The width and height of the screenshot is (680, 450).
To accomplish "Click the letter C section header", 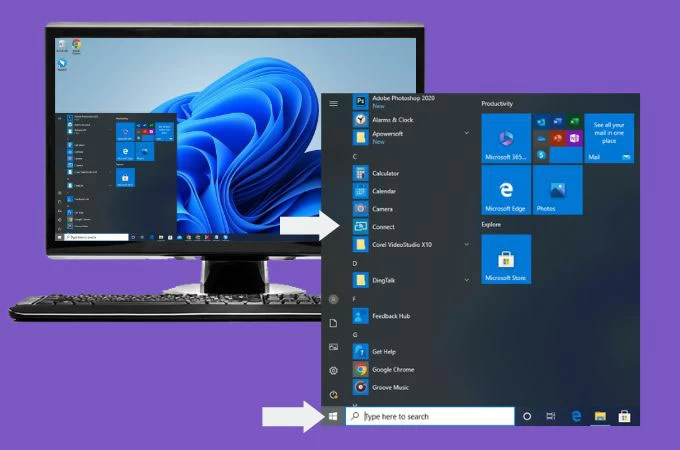I will [x=355, y=157].
